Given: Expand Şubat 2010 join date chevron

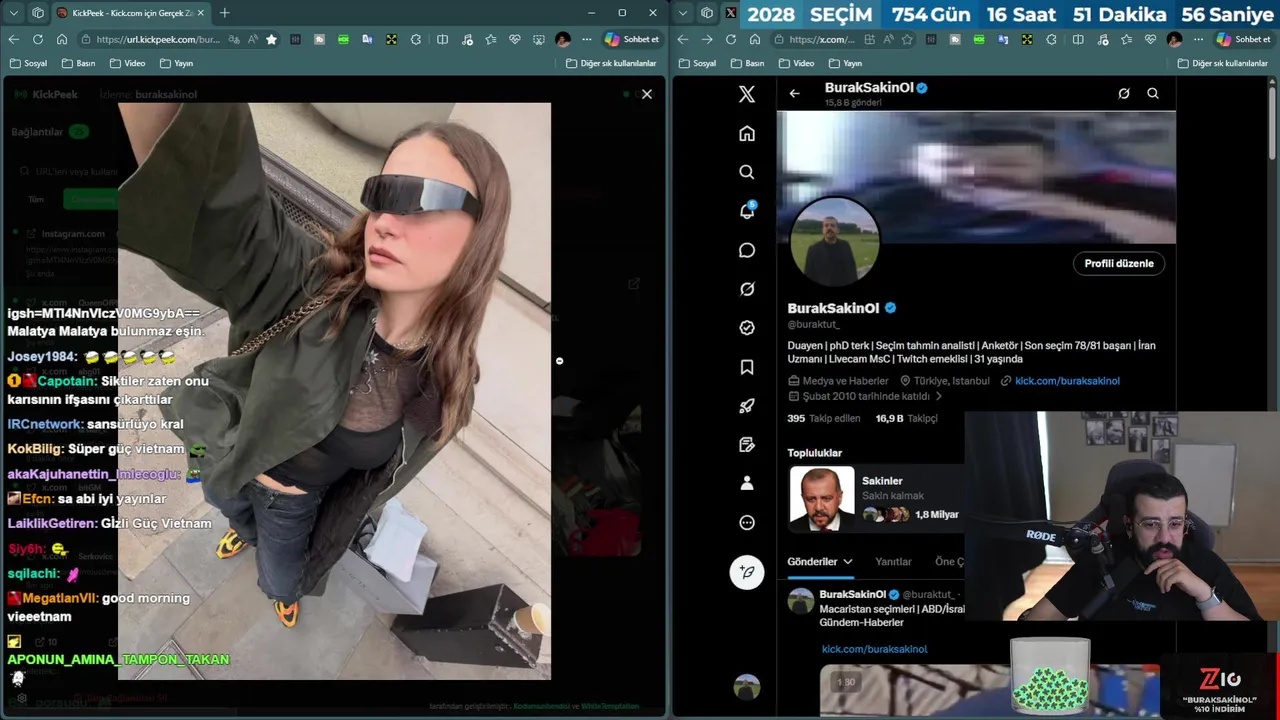Looking at the screenshot, I should click(x=938, y=396).
